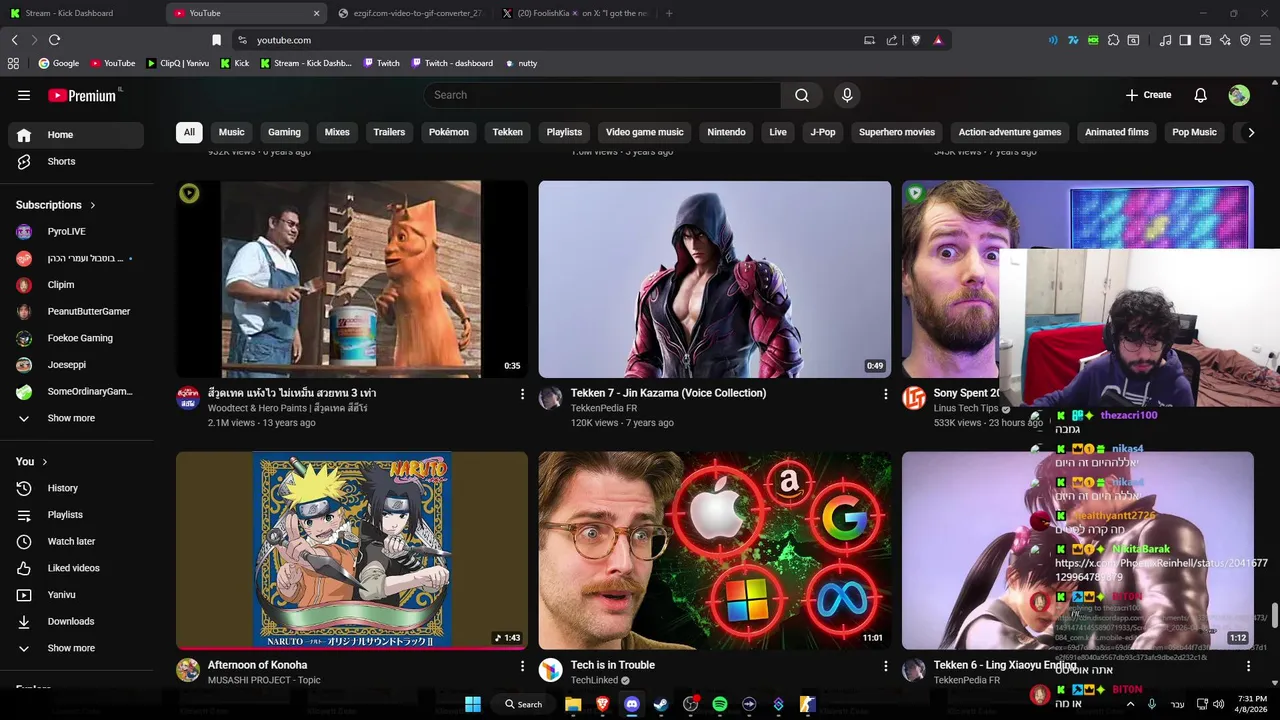Screen dimensions: 1280x720
Task: Expand the You section heading
Action: [x=32, y=461]
